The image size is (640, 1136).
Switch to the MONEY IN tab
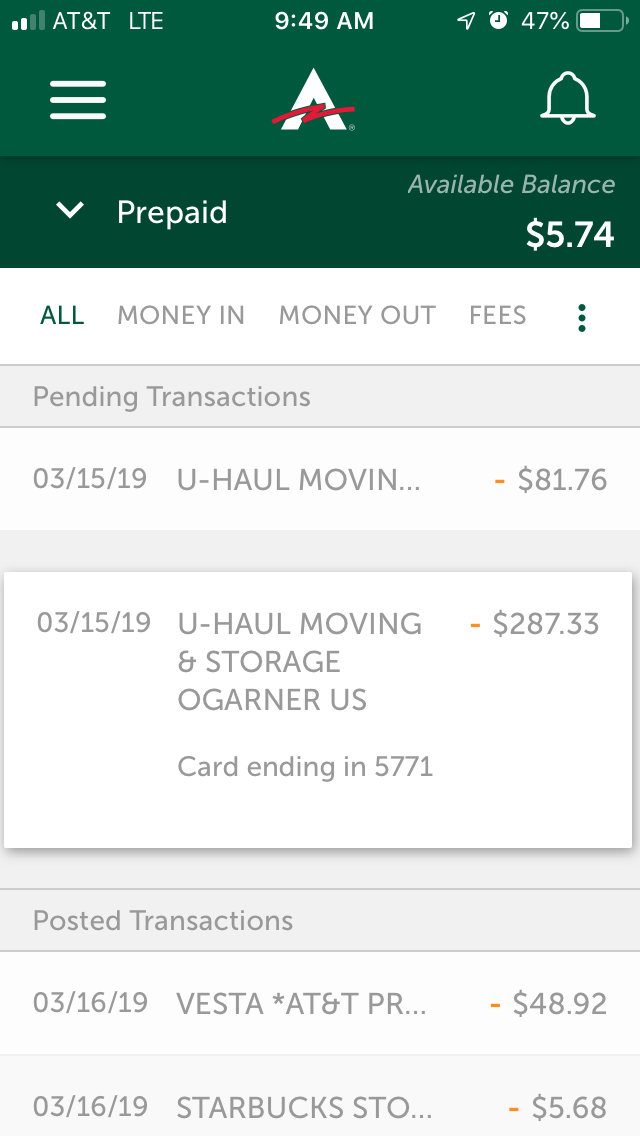pyautogui.click(x=181, y=316)
